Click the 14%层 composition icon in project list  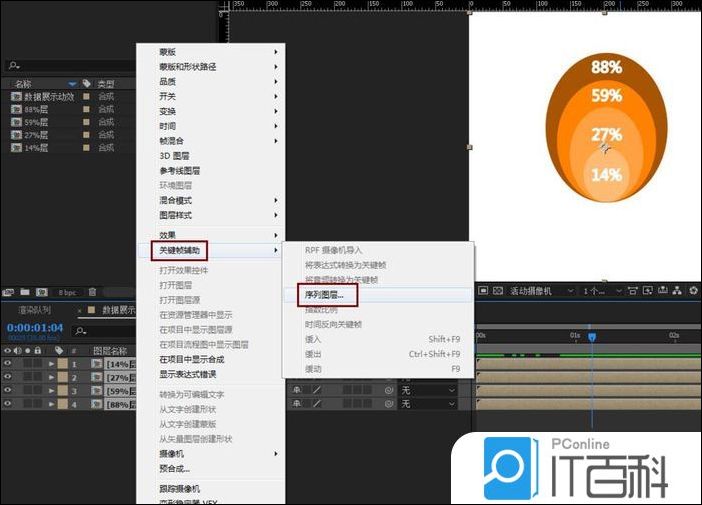tap(17, 148)
